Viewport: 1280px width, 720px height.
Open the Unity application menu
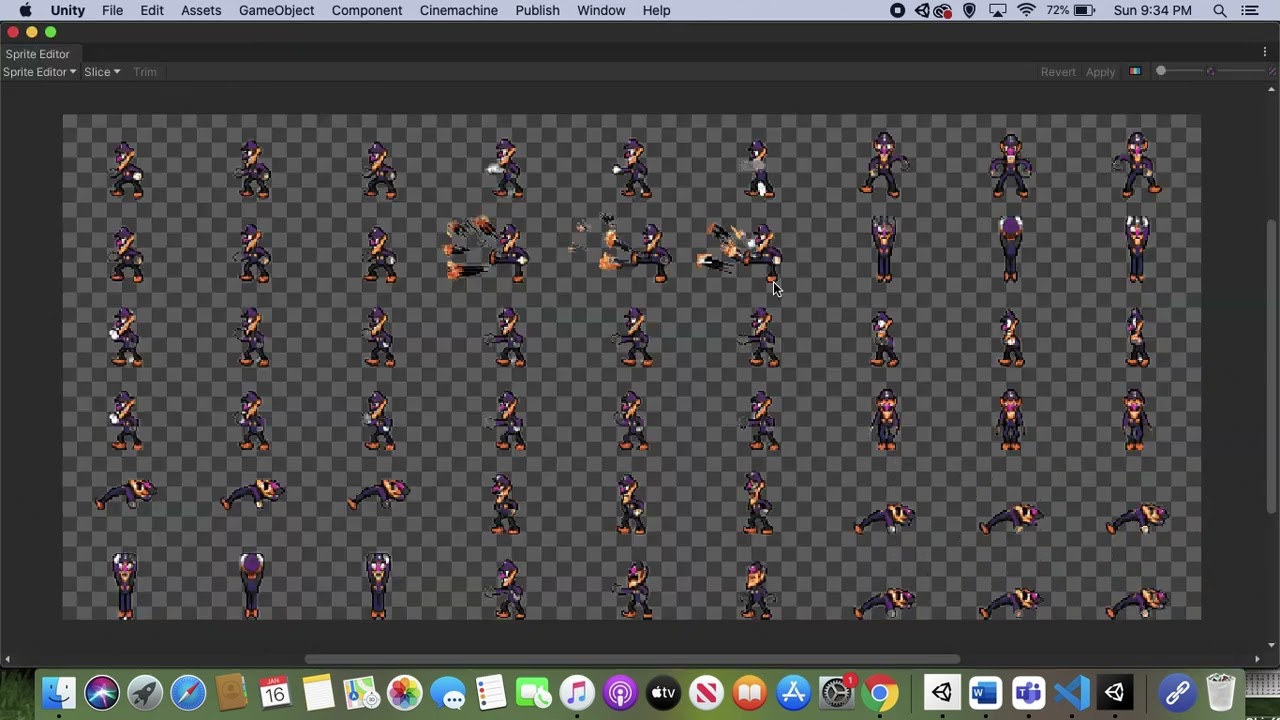[x=68, y=10]
